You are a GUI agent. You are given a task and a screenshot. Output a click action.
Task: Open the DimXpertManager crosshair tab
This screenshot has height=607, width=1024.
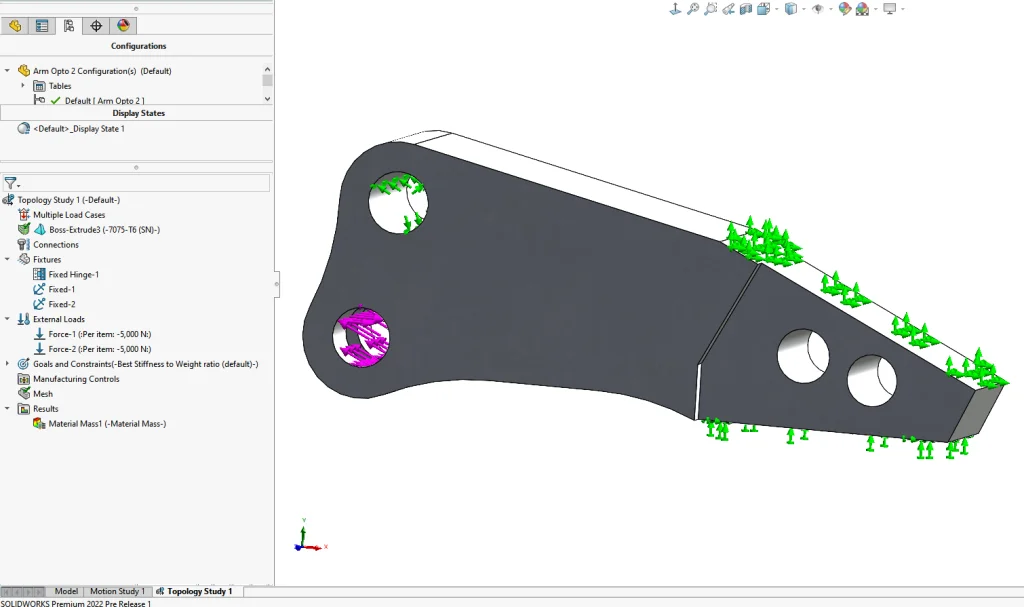click(96, 26)
